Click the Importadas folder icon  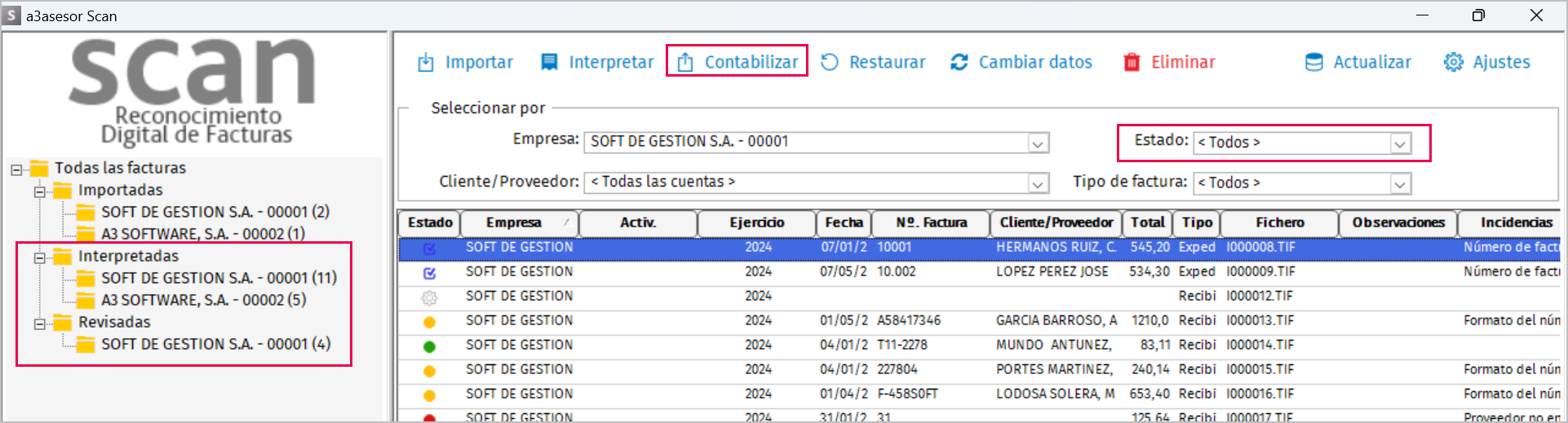tap(63, 191)
